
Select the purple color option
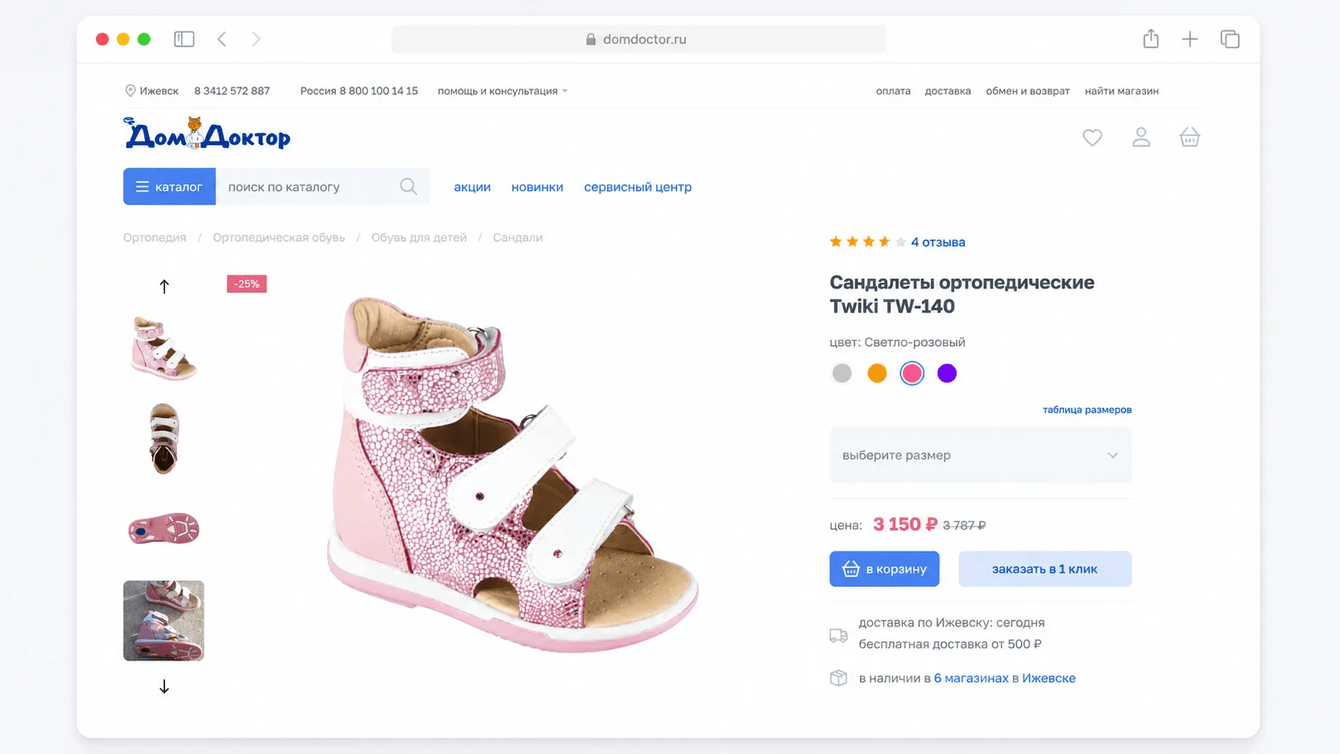pyautogui.click(x=947, y=373)
